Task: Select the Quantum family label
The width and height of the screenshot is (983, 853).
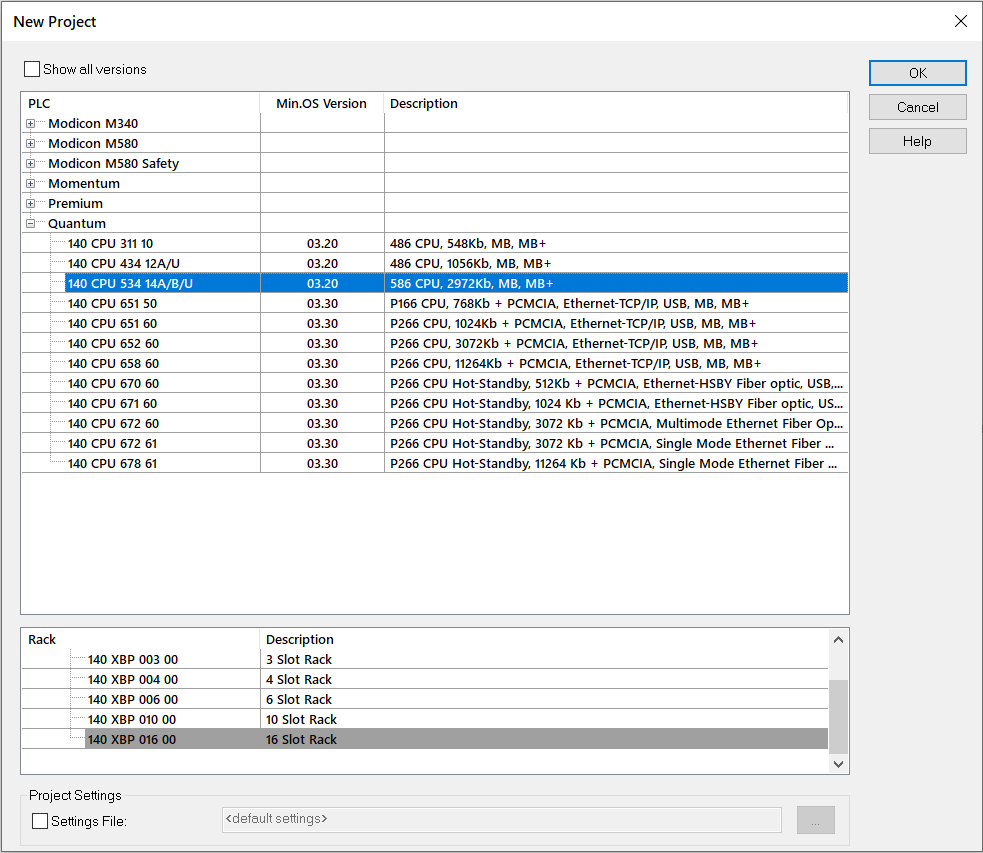Action: (77, 224)
